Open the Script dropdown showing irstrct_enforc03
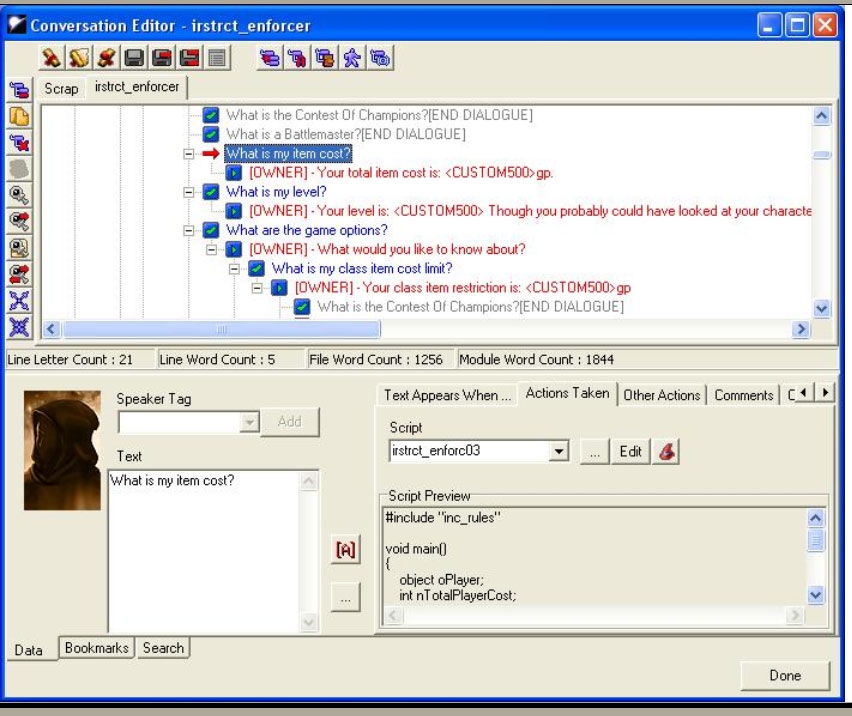The height and width of the screenshot is (716, 852). point(560,451)
